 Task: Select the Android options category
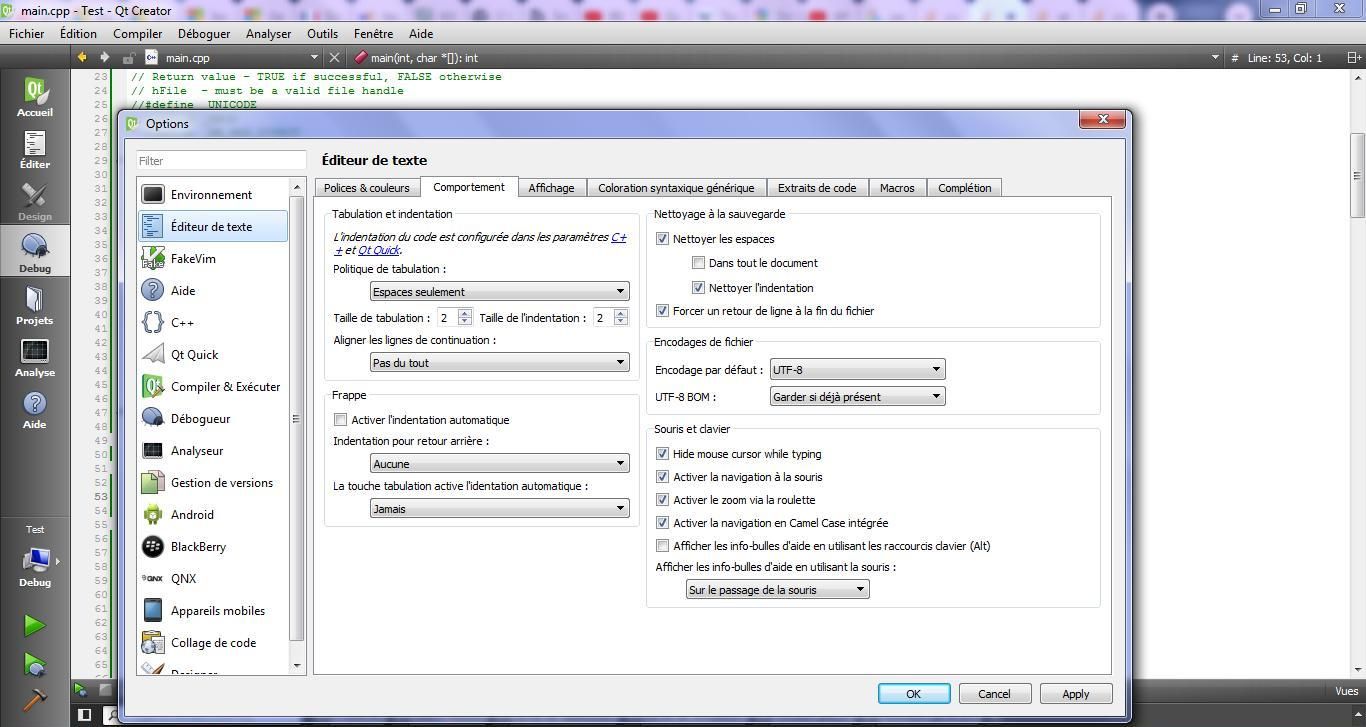coord(191,515)
